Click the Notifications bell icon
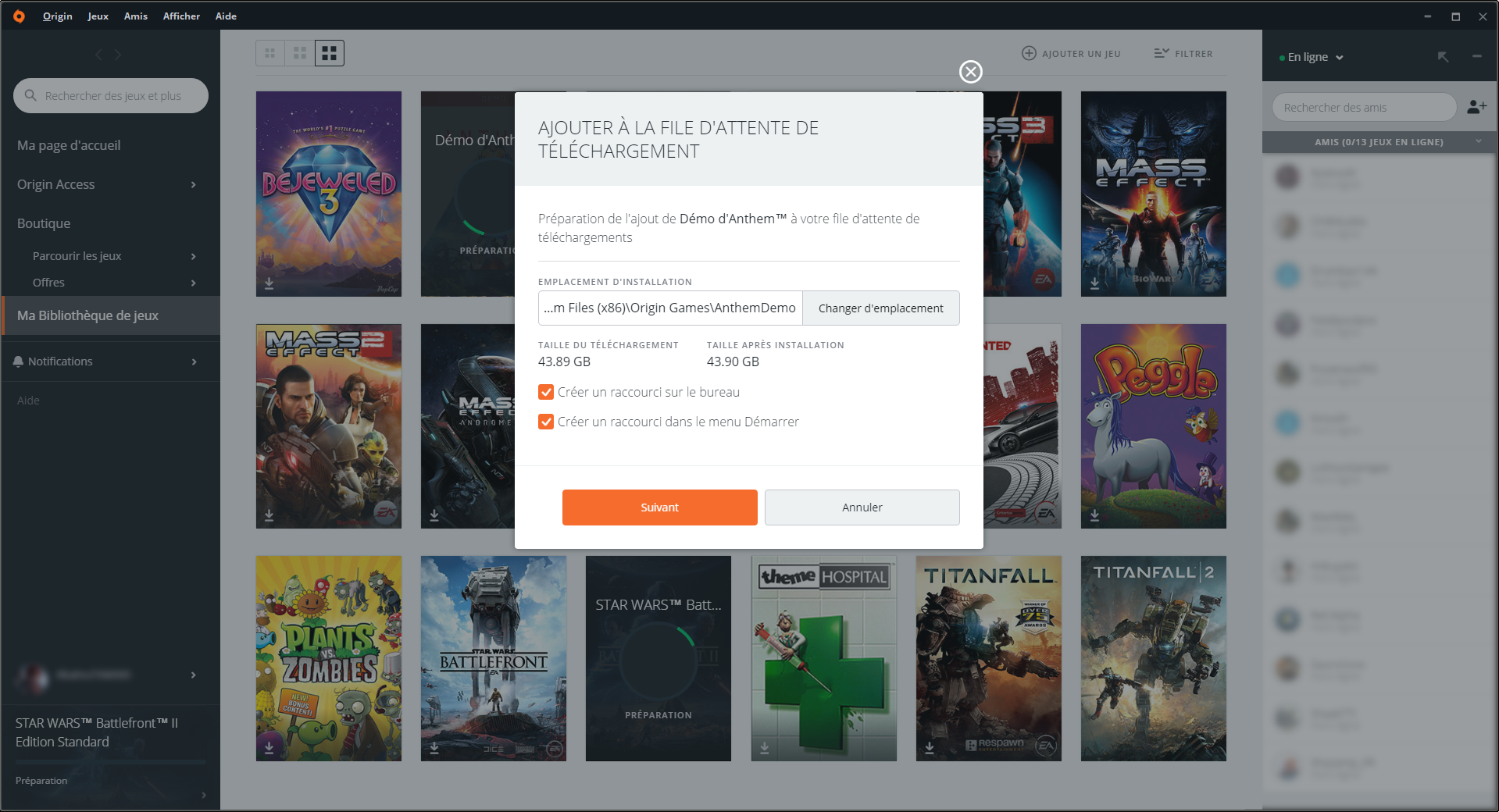This screenshot has width=1499, height=812. coord(18,361)
